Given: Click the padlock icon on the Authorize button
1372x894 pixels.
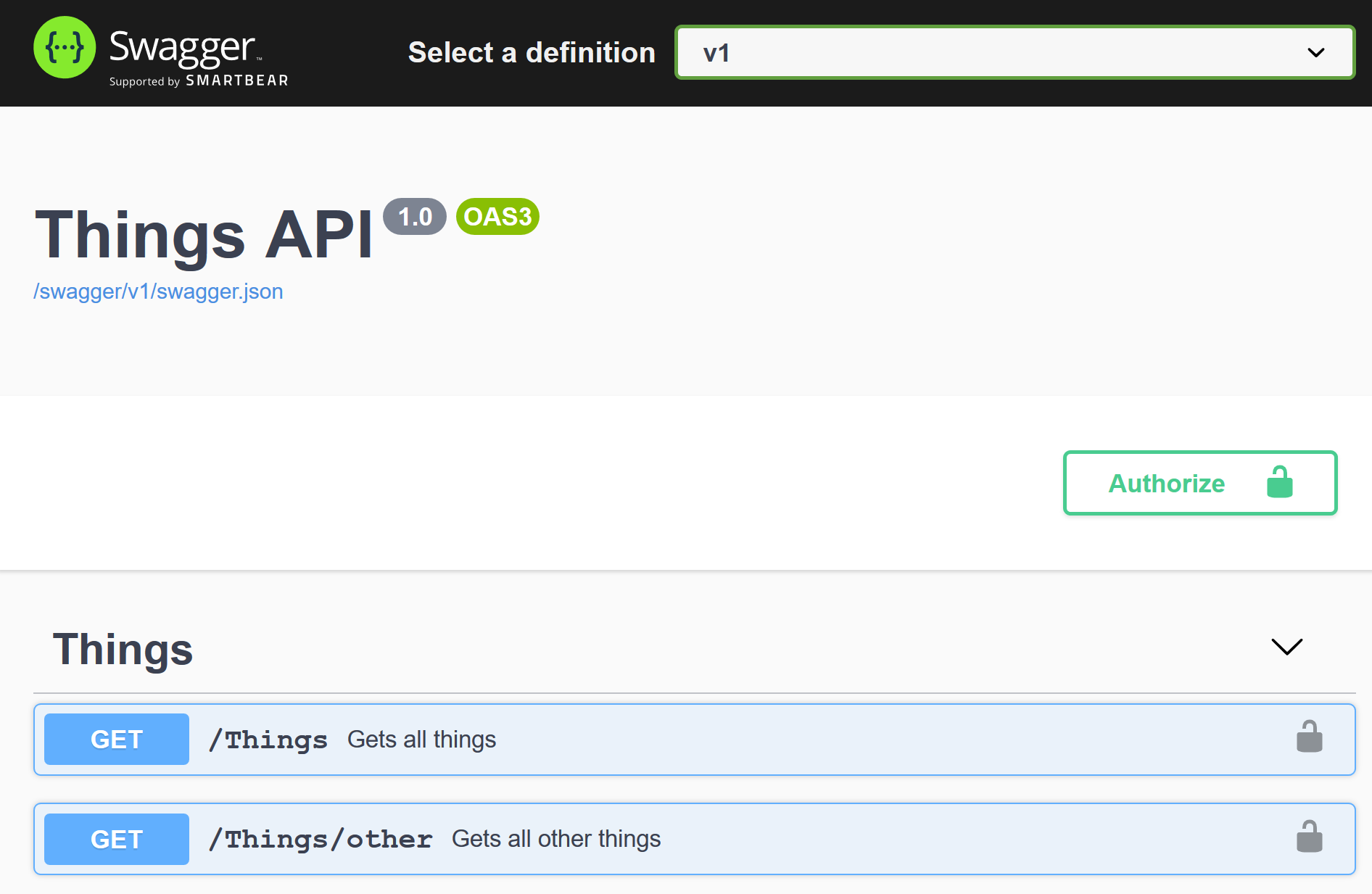Looking at the screenshot, I should point(1279,482).
